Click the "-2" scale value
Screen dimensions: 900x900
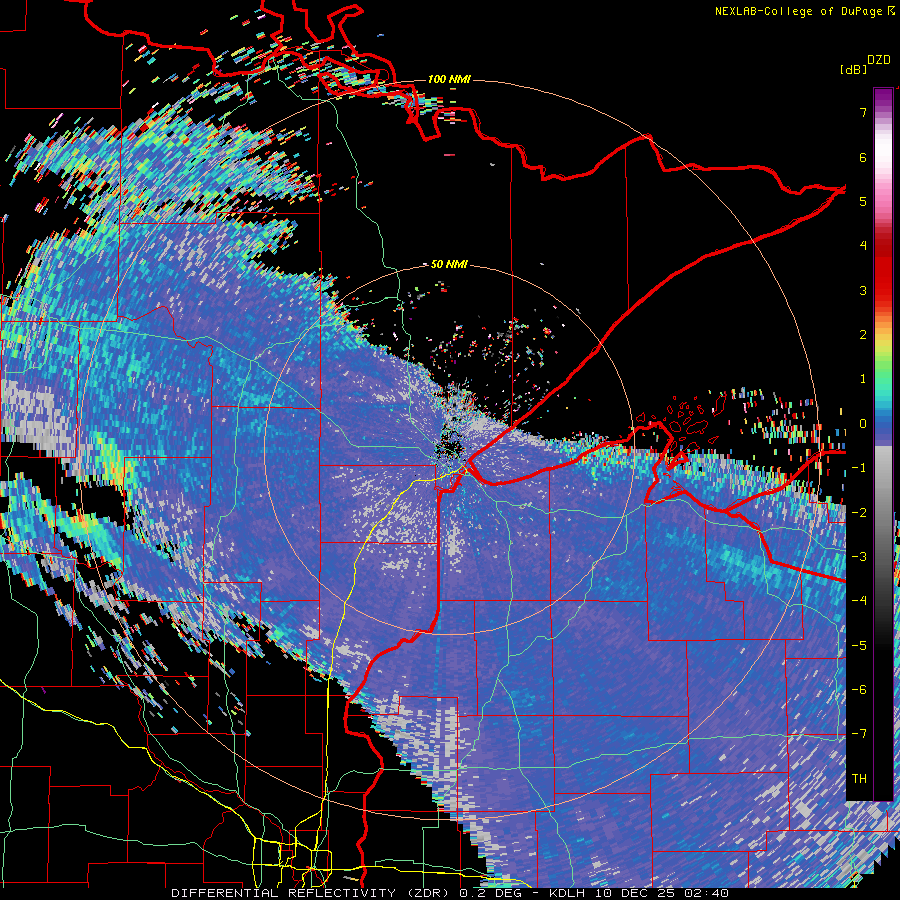click(859, 513)
